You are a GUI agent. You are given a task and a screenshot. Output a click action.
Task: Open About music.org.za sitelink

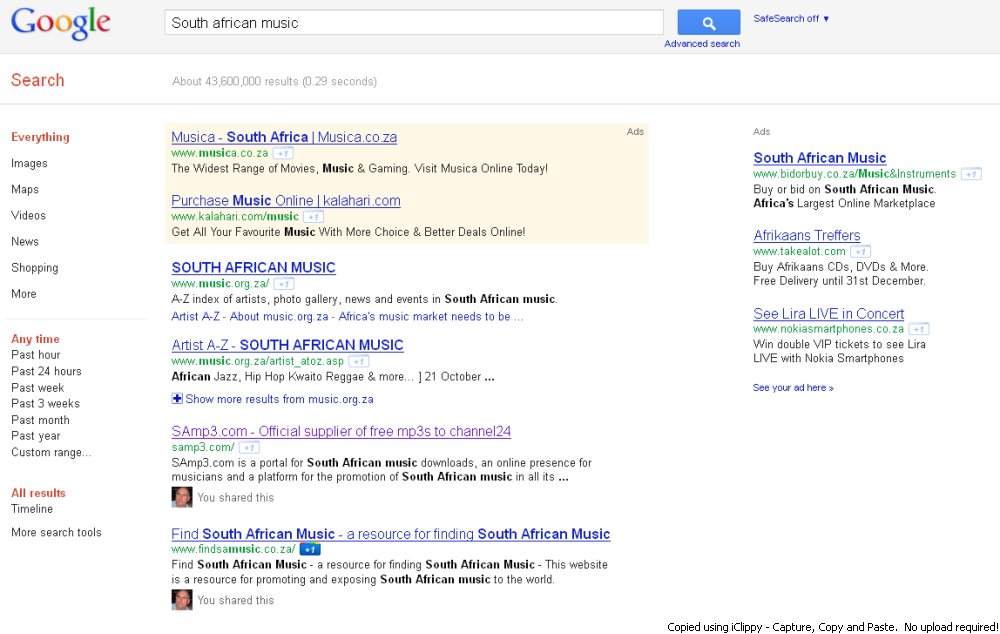tap(279, 316)
